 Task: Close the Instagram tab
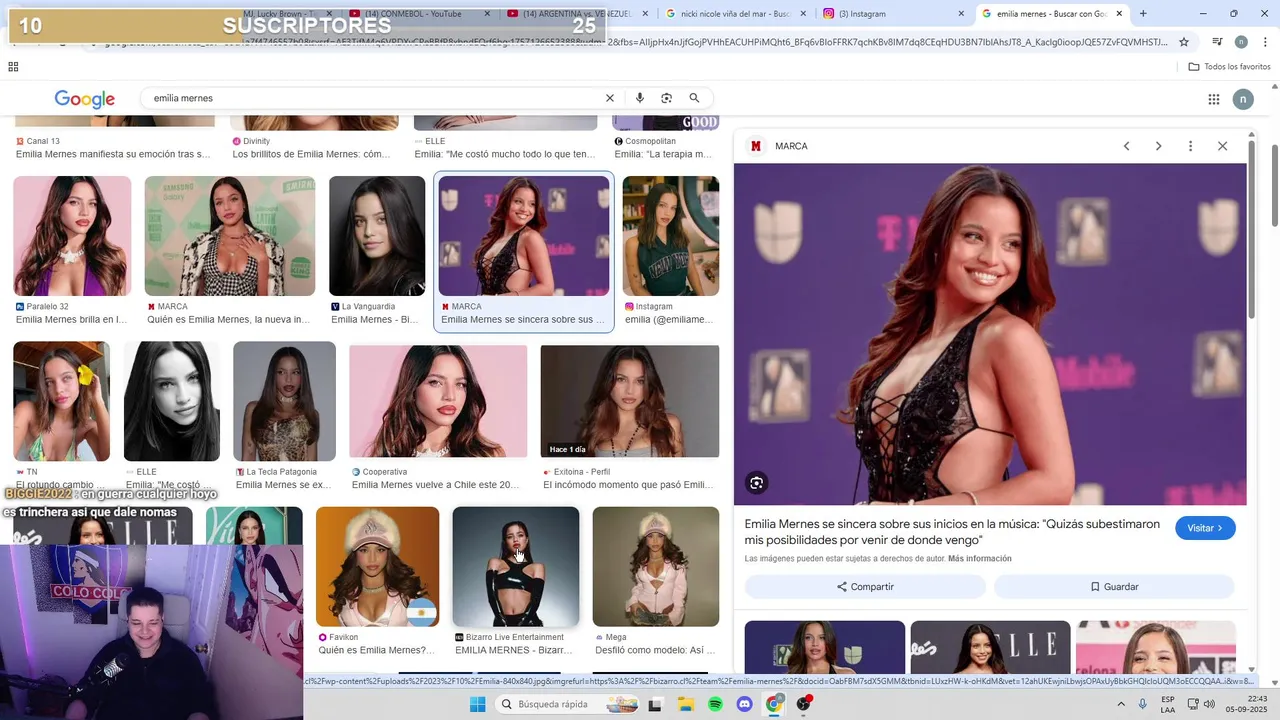(961, 14)
